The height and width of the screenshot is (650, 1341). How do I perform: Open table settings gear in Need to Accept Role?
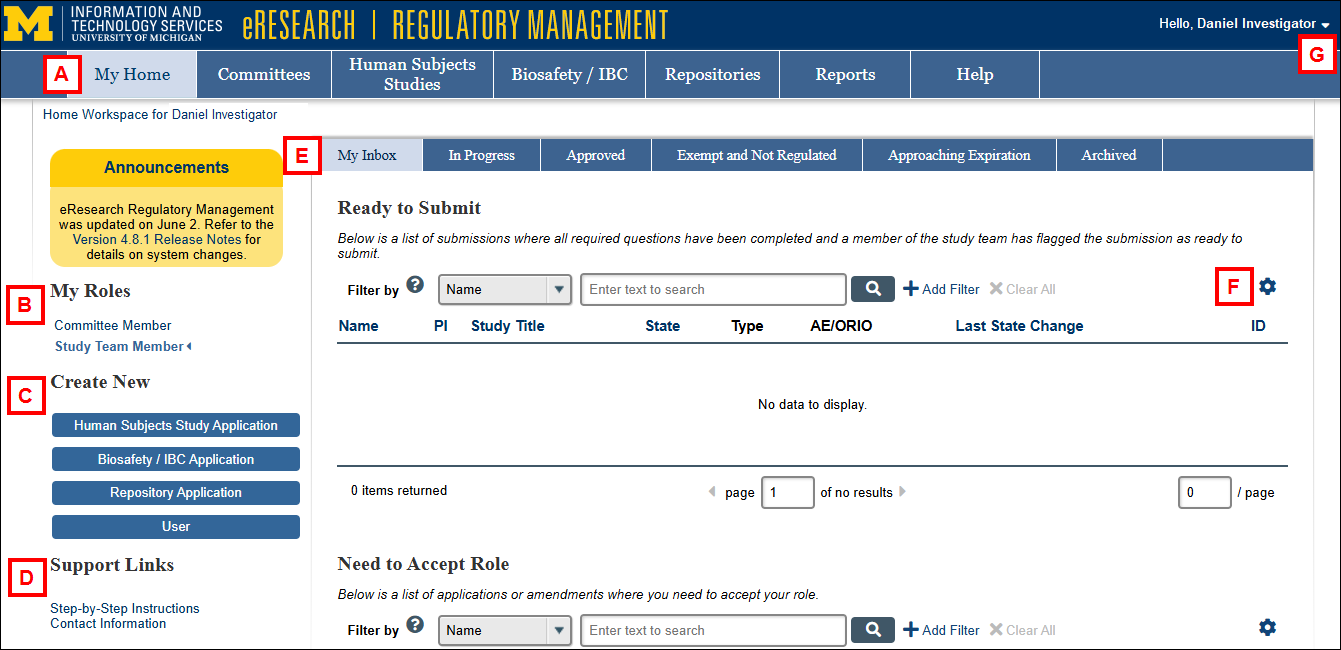click(x=1267, y=628)
